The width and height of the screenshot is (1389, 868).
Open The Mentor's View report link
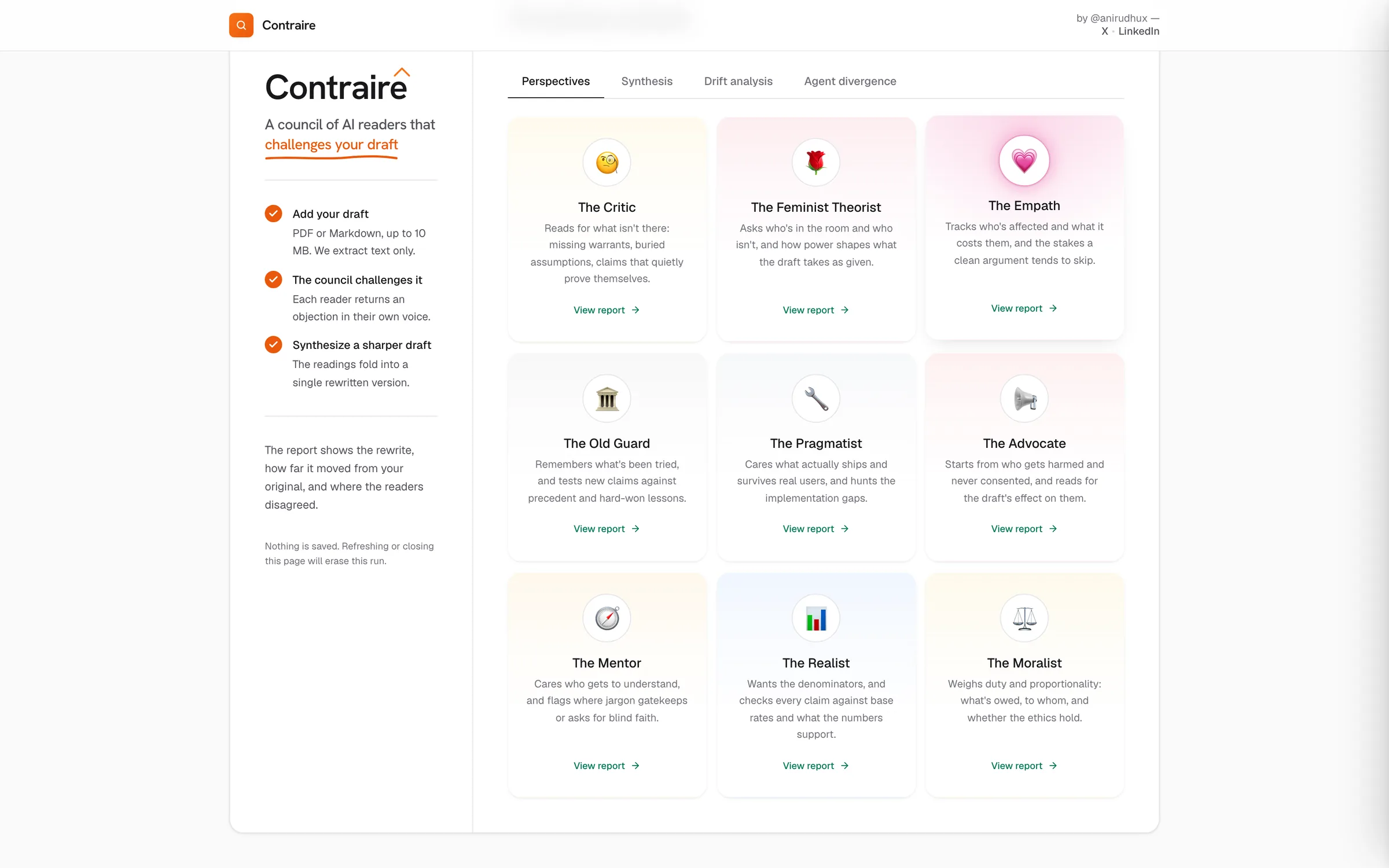tap(607, 766)
